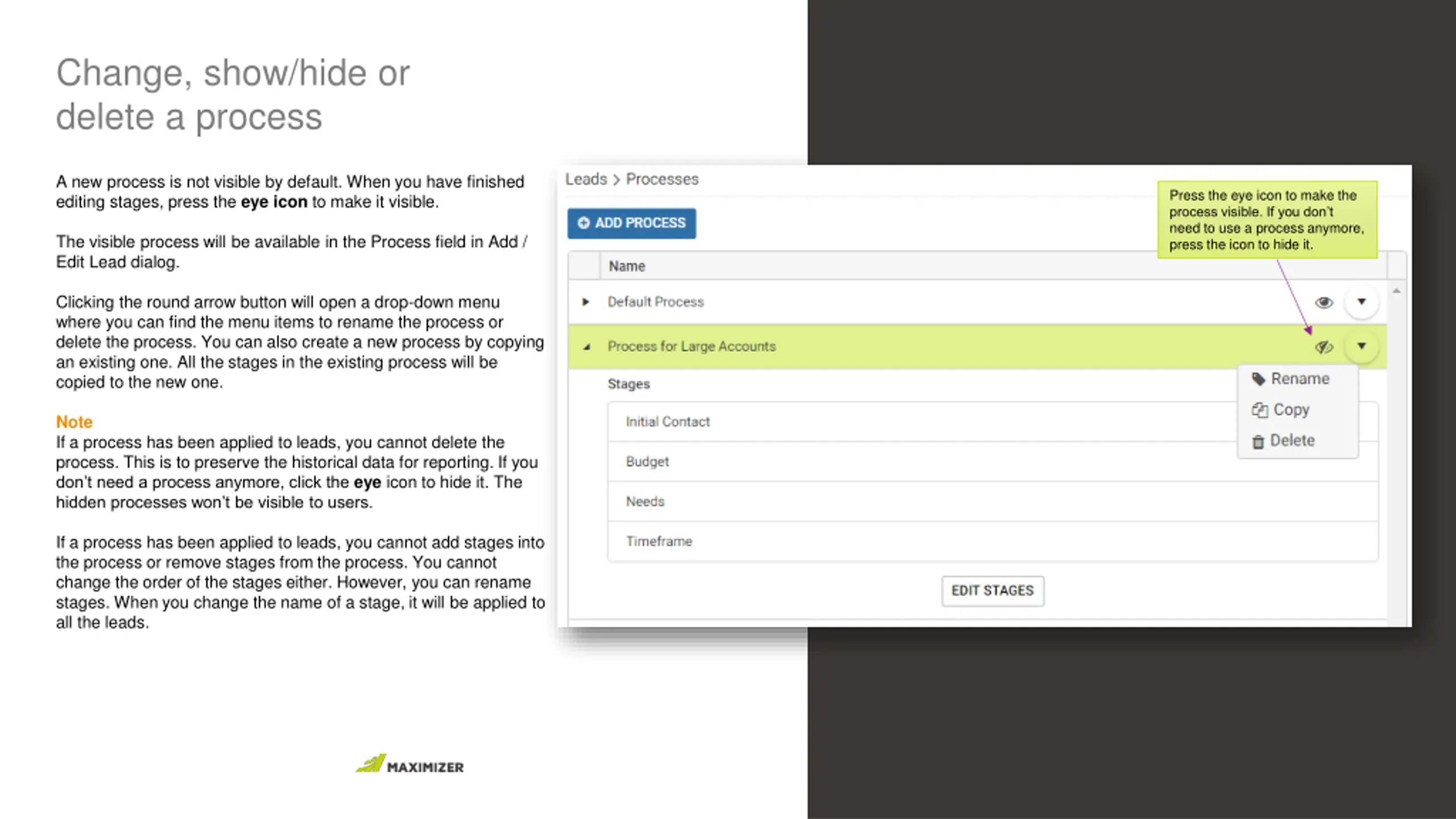Click the EDIT STAGES button
The width and height of the screenshot is (1456, 819).
992,590
